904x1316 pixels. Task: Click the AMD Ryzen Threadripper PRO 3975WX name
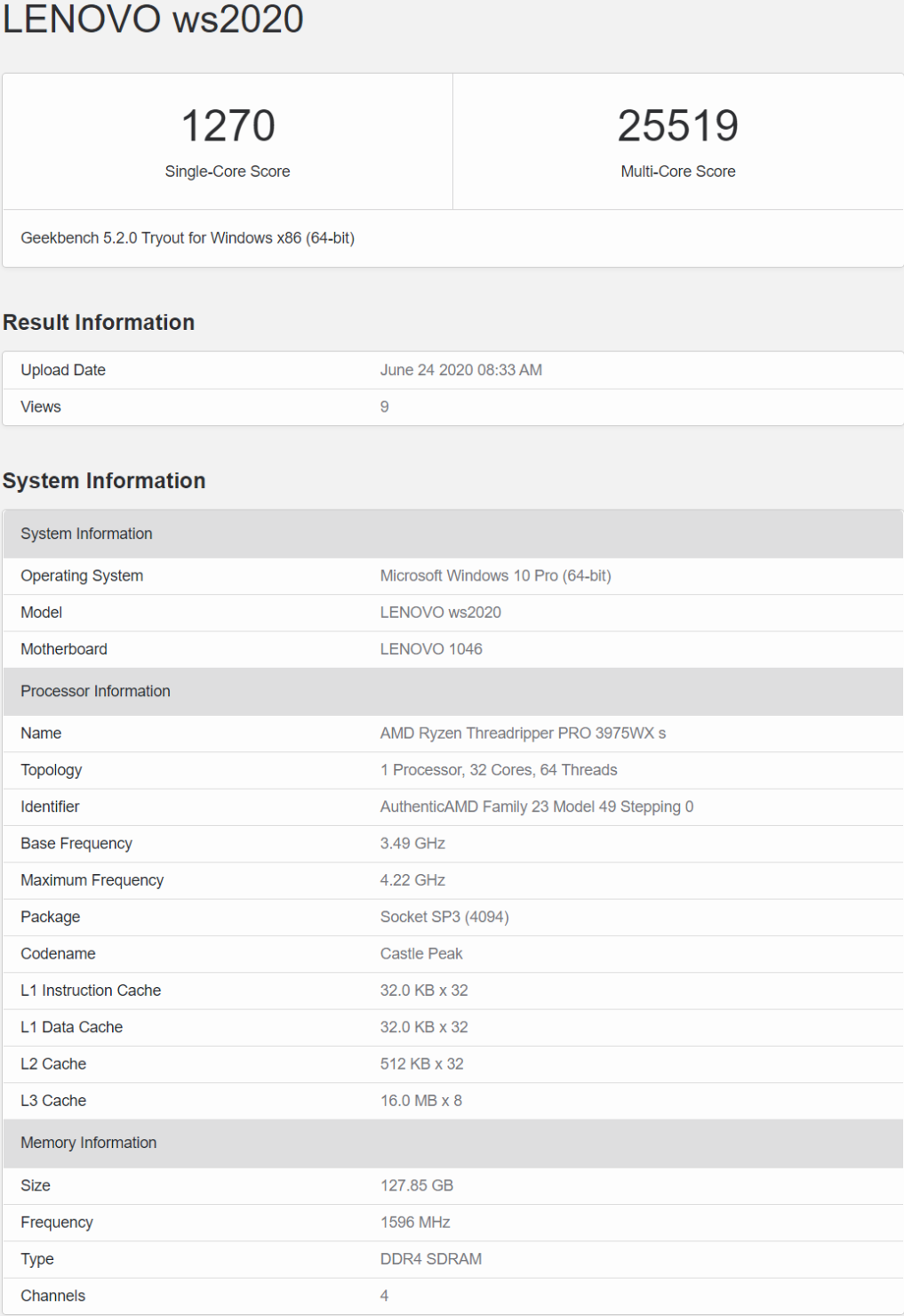[523, 734]
